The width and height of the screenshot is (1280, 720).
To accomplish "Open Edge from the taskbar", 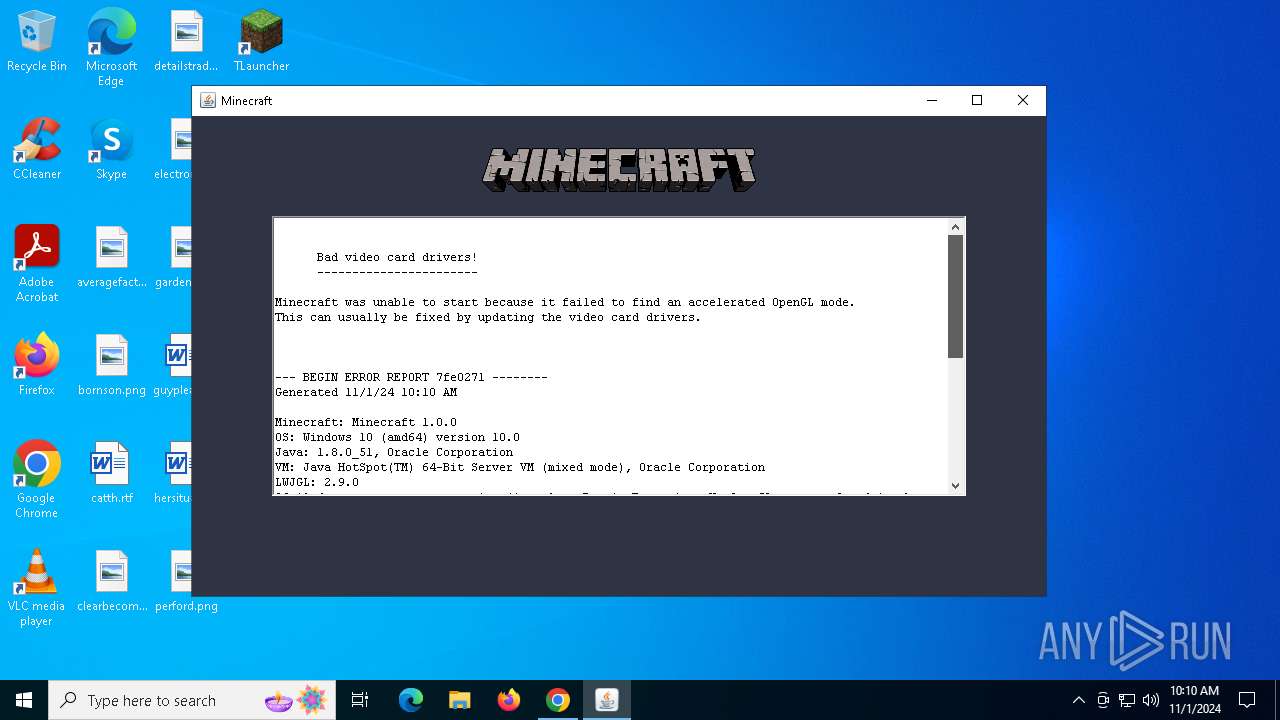I will point(411,700).
